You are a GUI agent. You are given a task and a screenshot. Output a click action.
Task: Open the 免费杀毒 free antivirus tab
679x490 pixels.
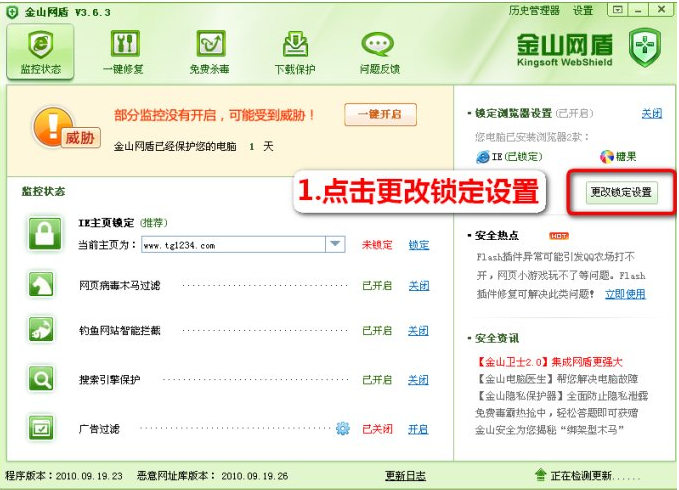coord(210,52)
